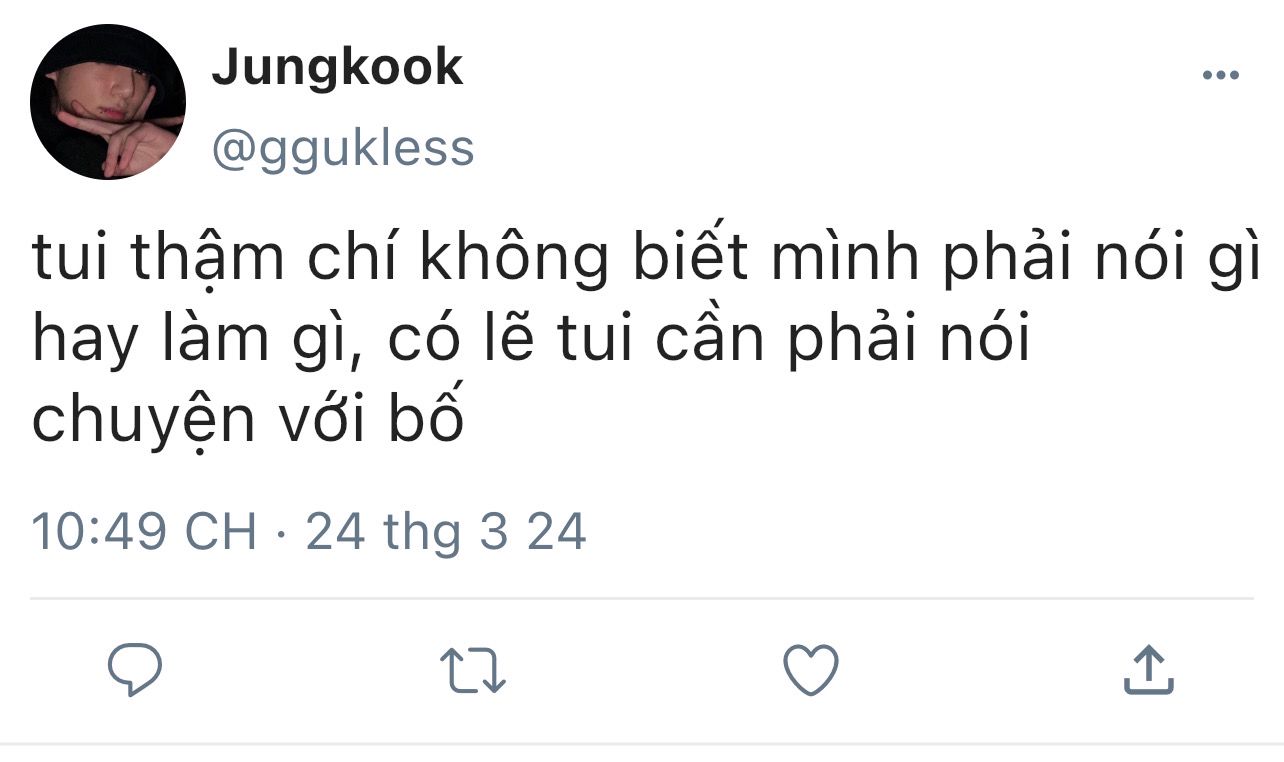Open the reply speech bubble icon
The image size is (1284, 762).
pos(135,669)
